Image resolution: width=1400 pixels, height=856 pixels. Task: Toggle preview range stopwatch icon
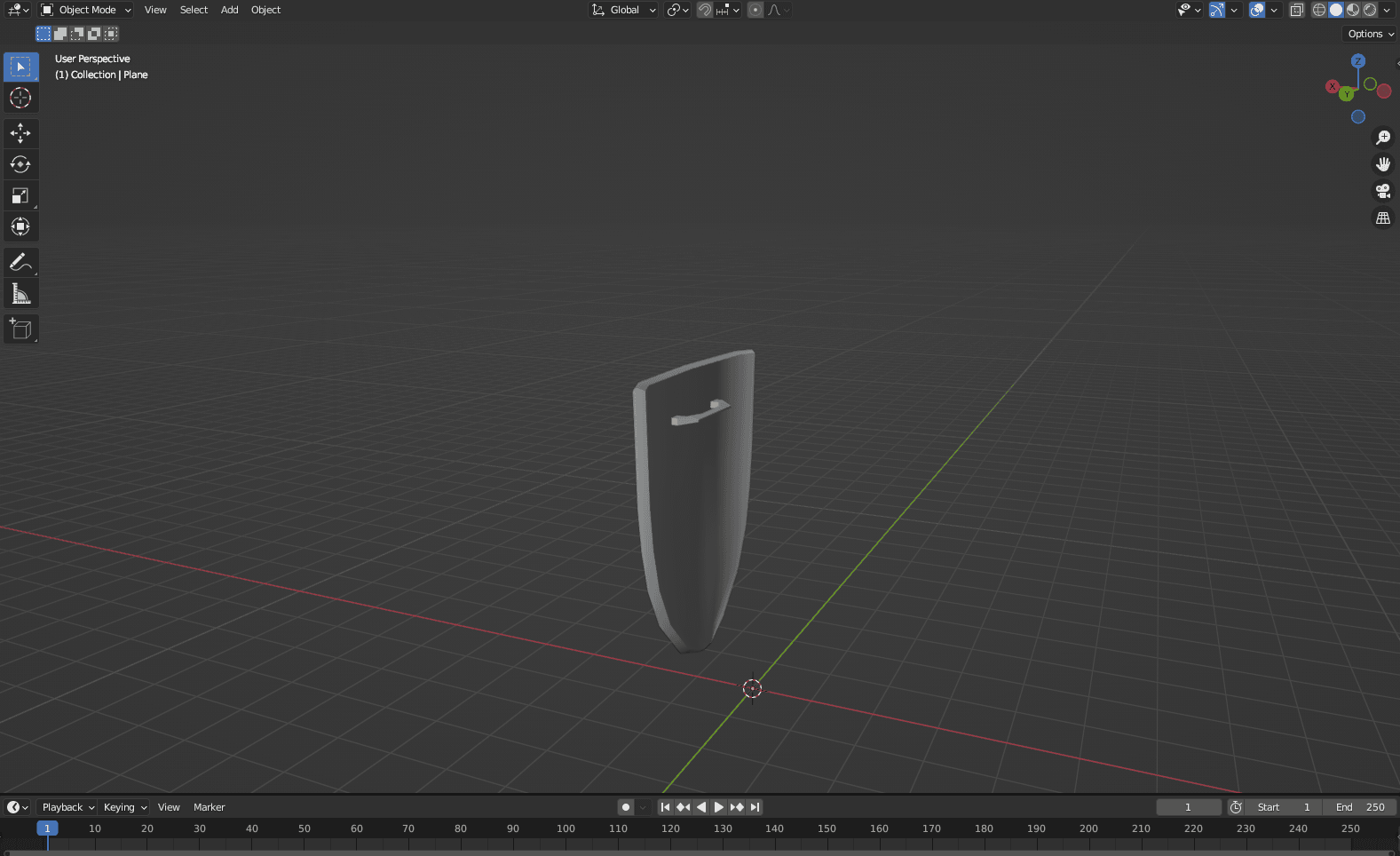tap(1236, 807)
